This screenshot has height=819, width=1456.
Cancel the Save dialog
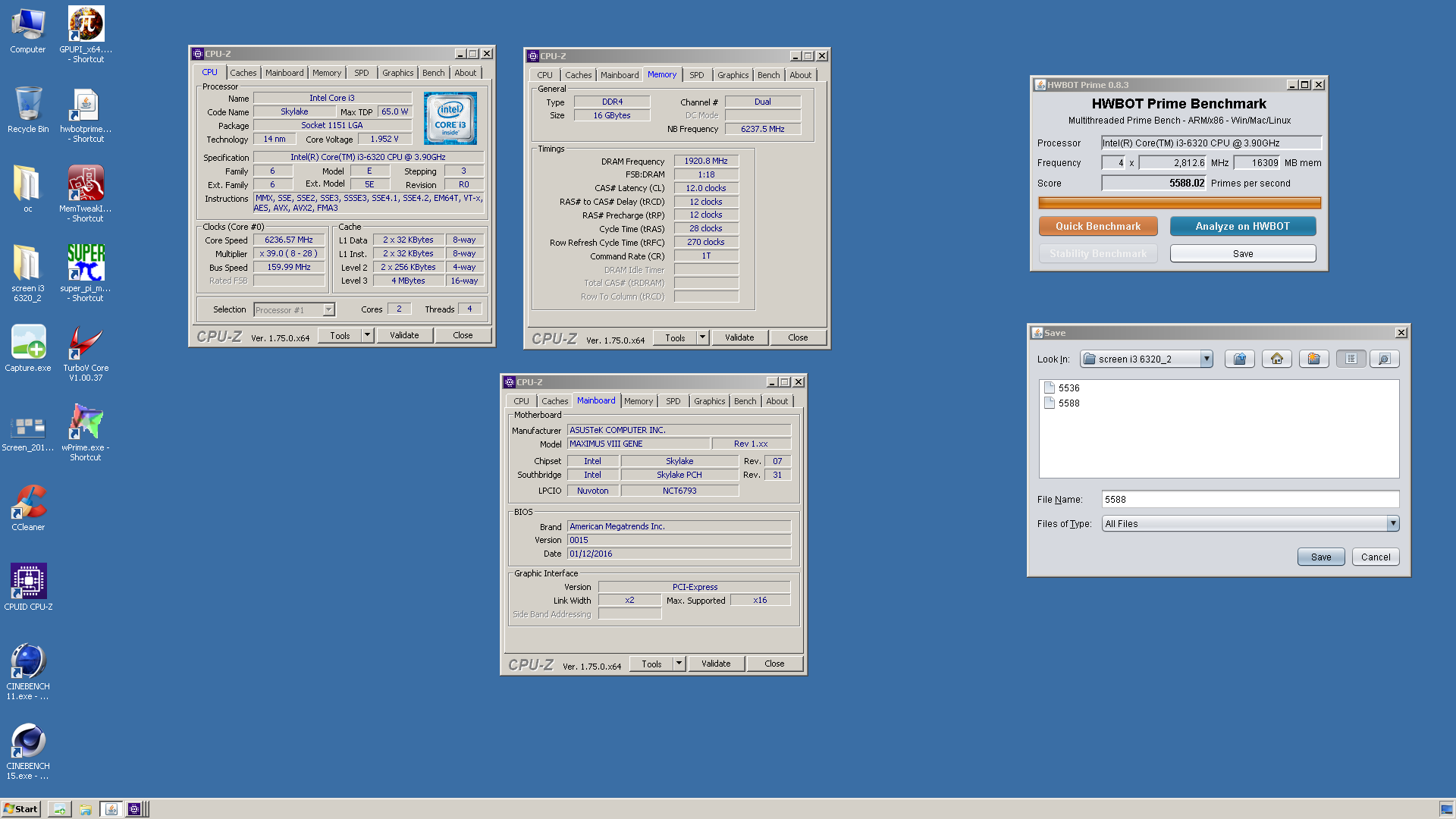pos(1375,557)
